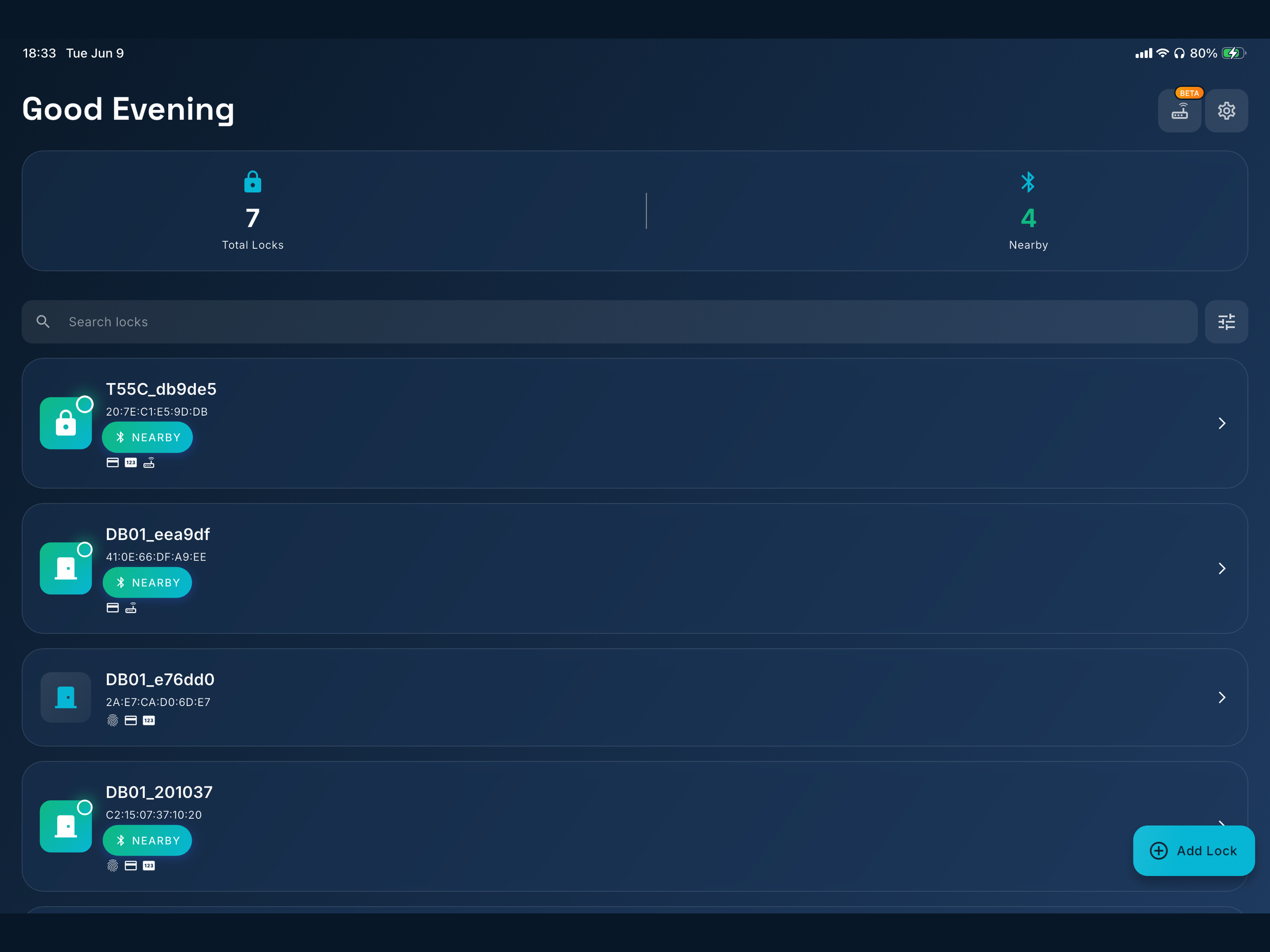Tap 123 passcode icon under T55C_db9de5

click(x=131, y=463)
